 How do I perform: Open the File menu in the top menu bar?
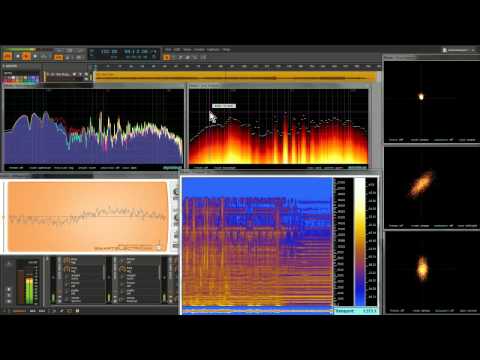point(168,50)
